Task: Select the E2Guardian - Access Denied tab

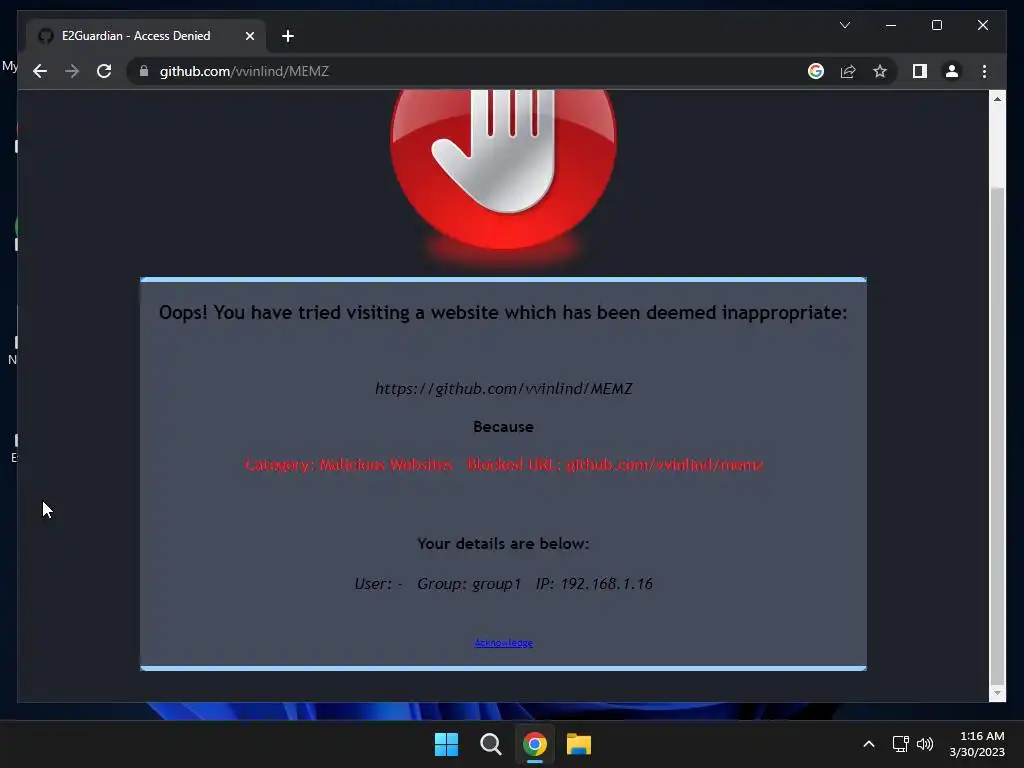Action: pos(146,36)
